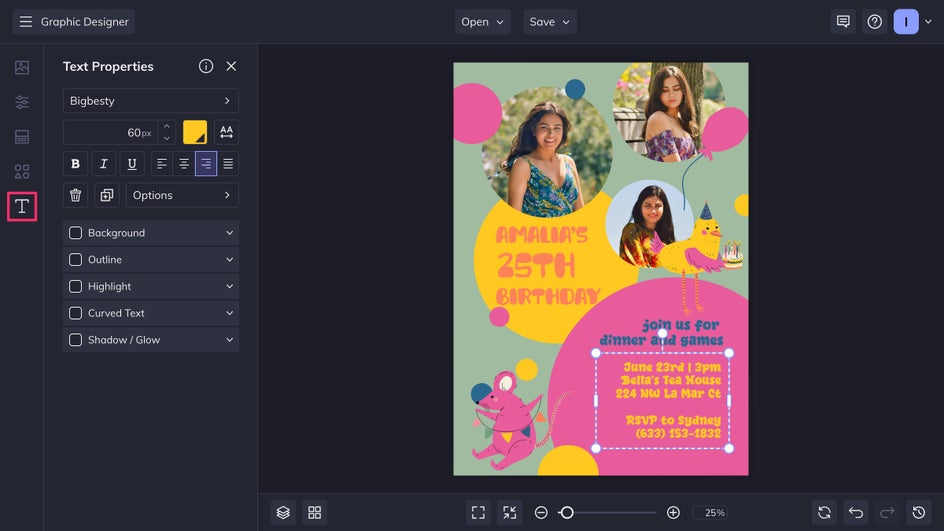Expand the Highlight section chevron
Image resolution: width=944 pixels, height=531 pixels.
pyautogui.click(x=229, y=287)
